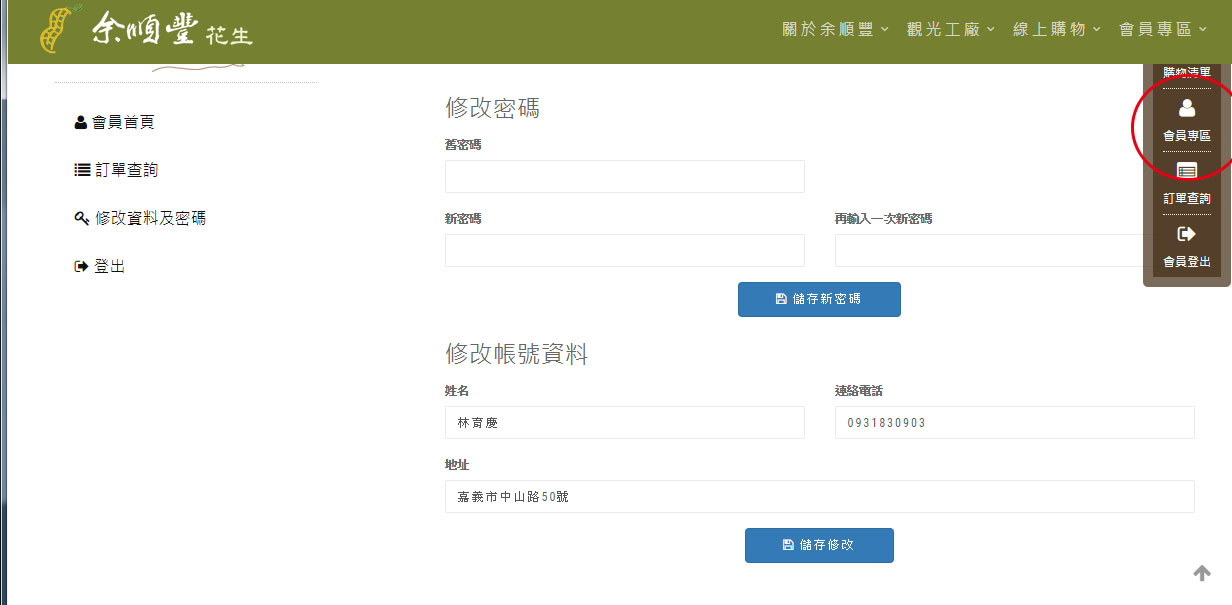Click into the 新密碼 text field
The height and width of the screenshot is (605, 1232).
pos(624,251)
